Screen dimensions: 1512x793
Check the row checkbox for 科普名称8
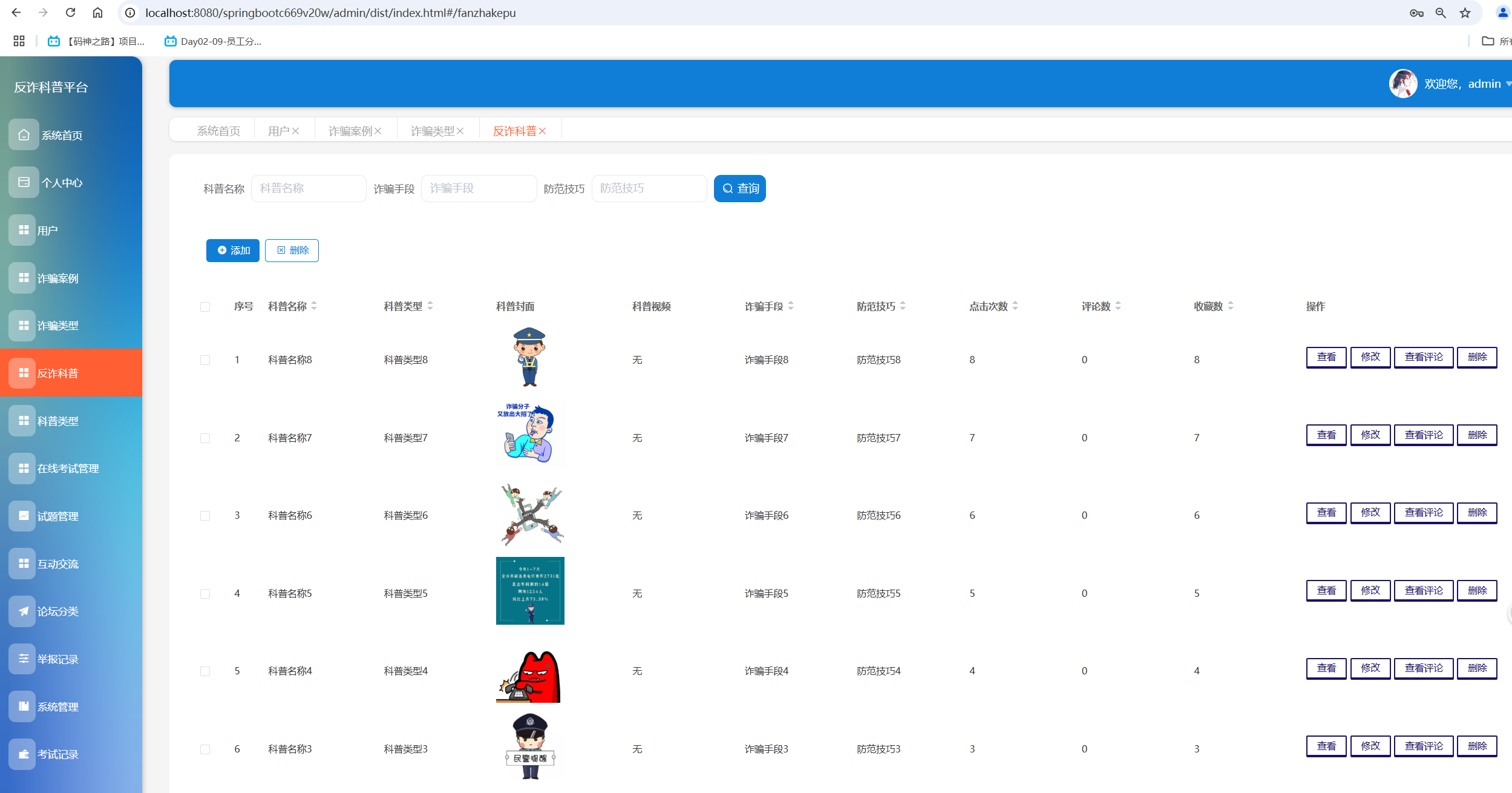[x=205, y=360]
